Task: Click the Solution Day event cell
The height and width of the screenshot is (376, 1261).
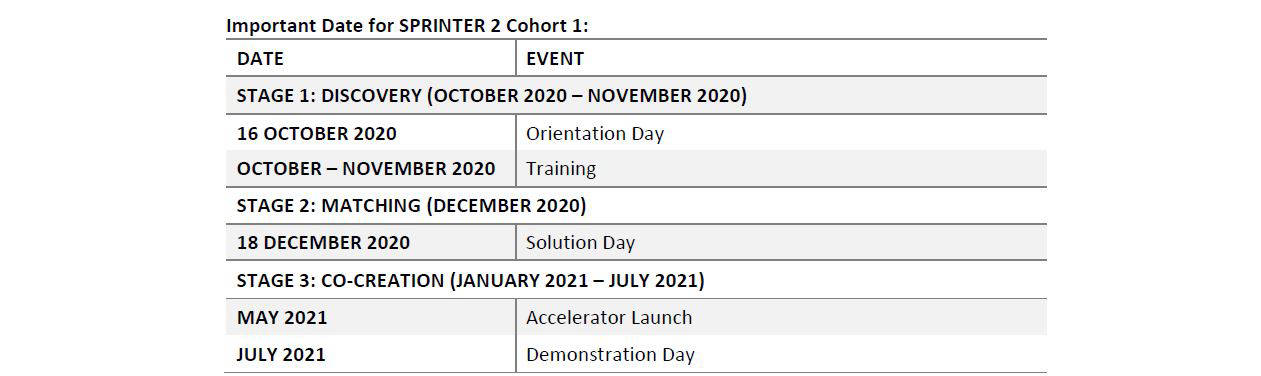Action: tap(781, 242)
